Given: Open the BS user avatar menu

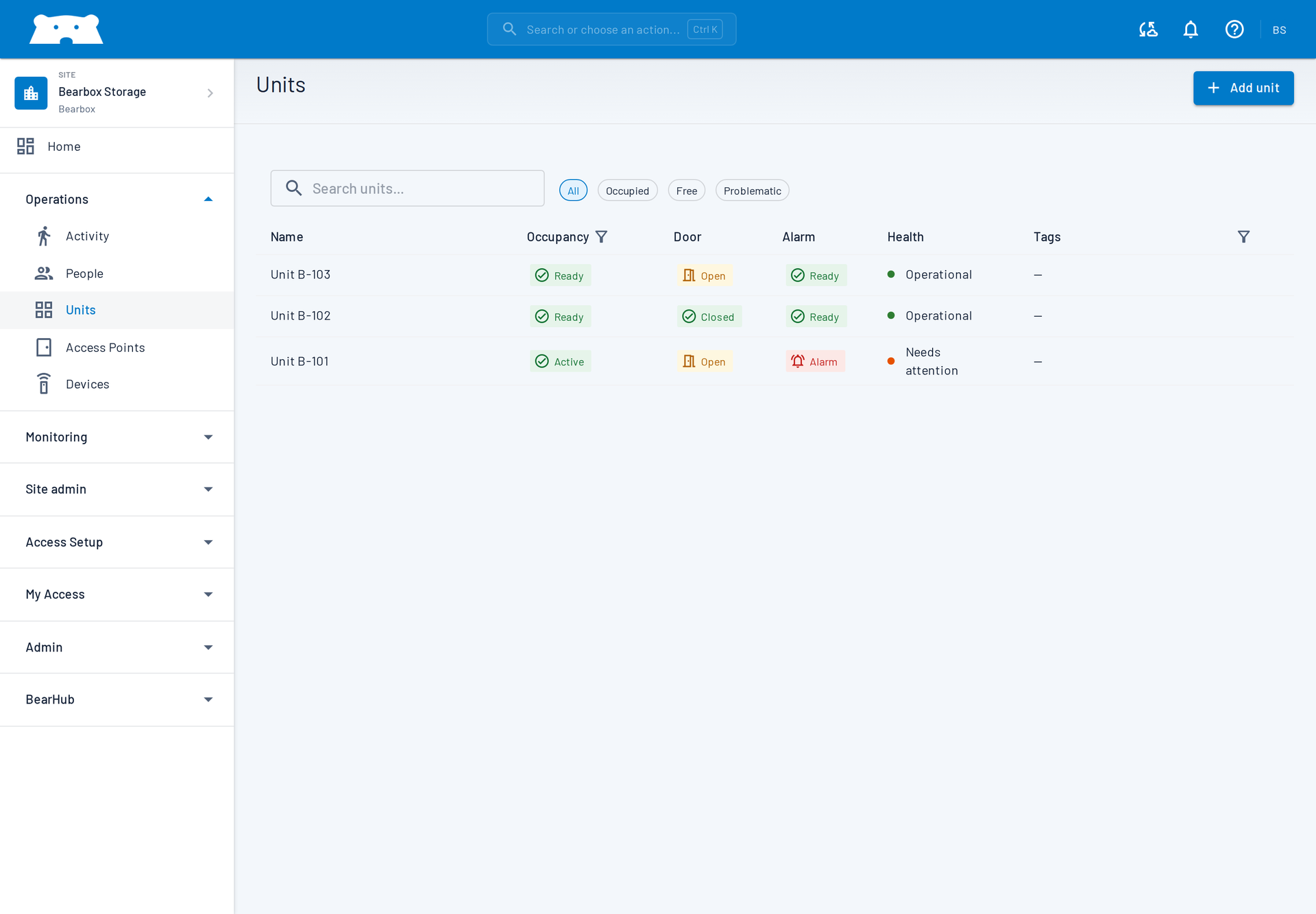Looking at the screenshot, I should pos(1279,29).
